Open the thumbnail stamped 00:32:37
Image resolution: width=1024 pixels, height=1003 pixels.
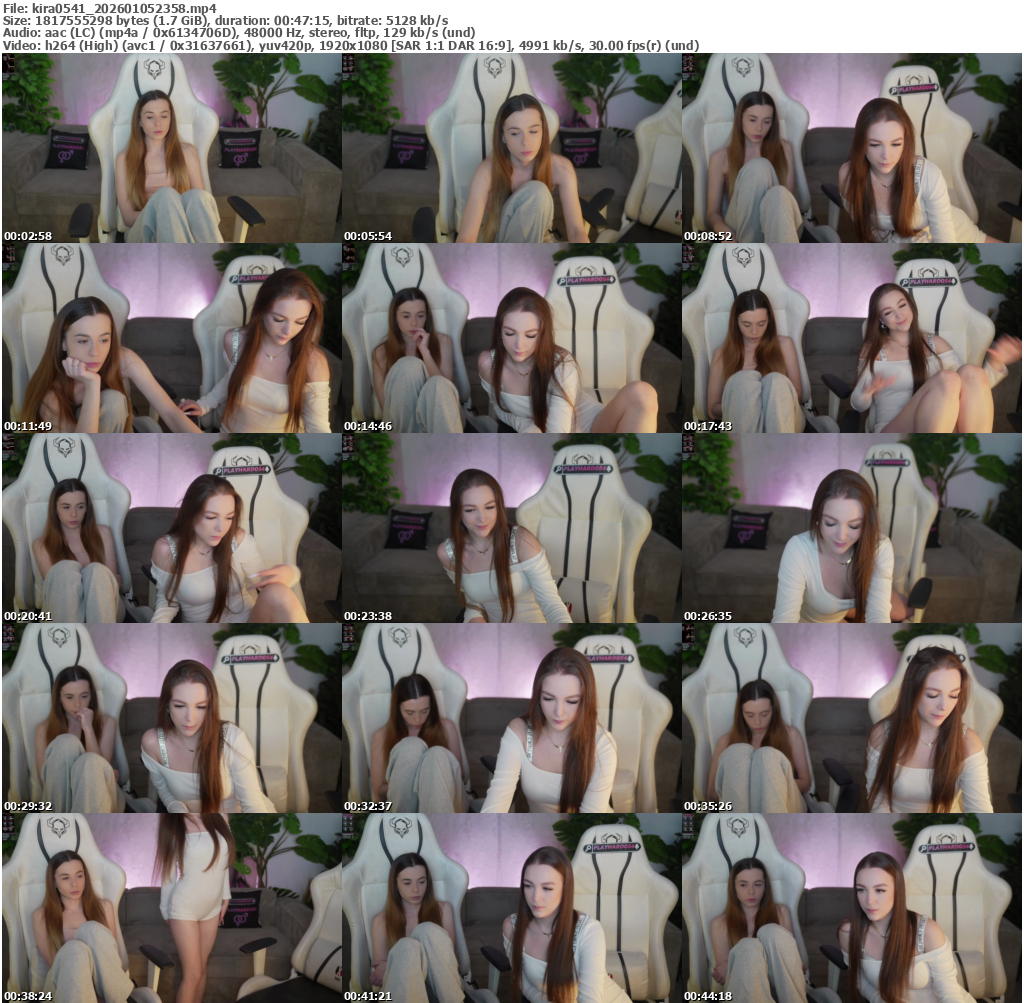click(x=511, y=718)
